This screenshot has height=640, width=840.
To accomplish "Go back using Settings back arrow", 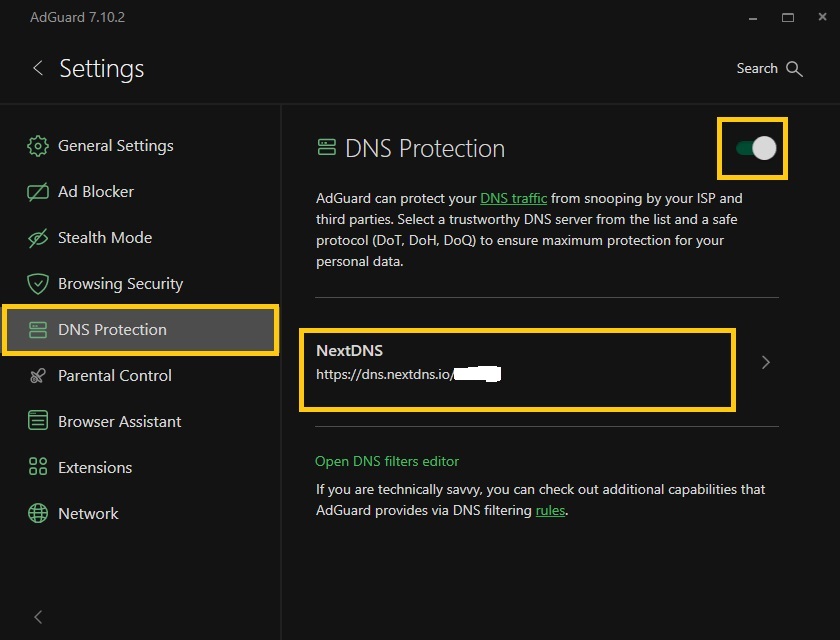I will point(38,68).
